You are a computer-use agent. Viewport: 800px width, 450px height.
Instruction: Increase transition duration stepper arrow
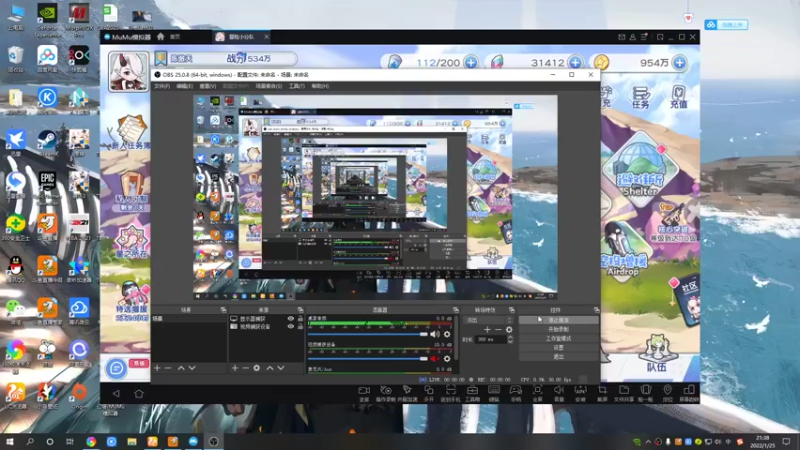pos(510,337)
